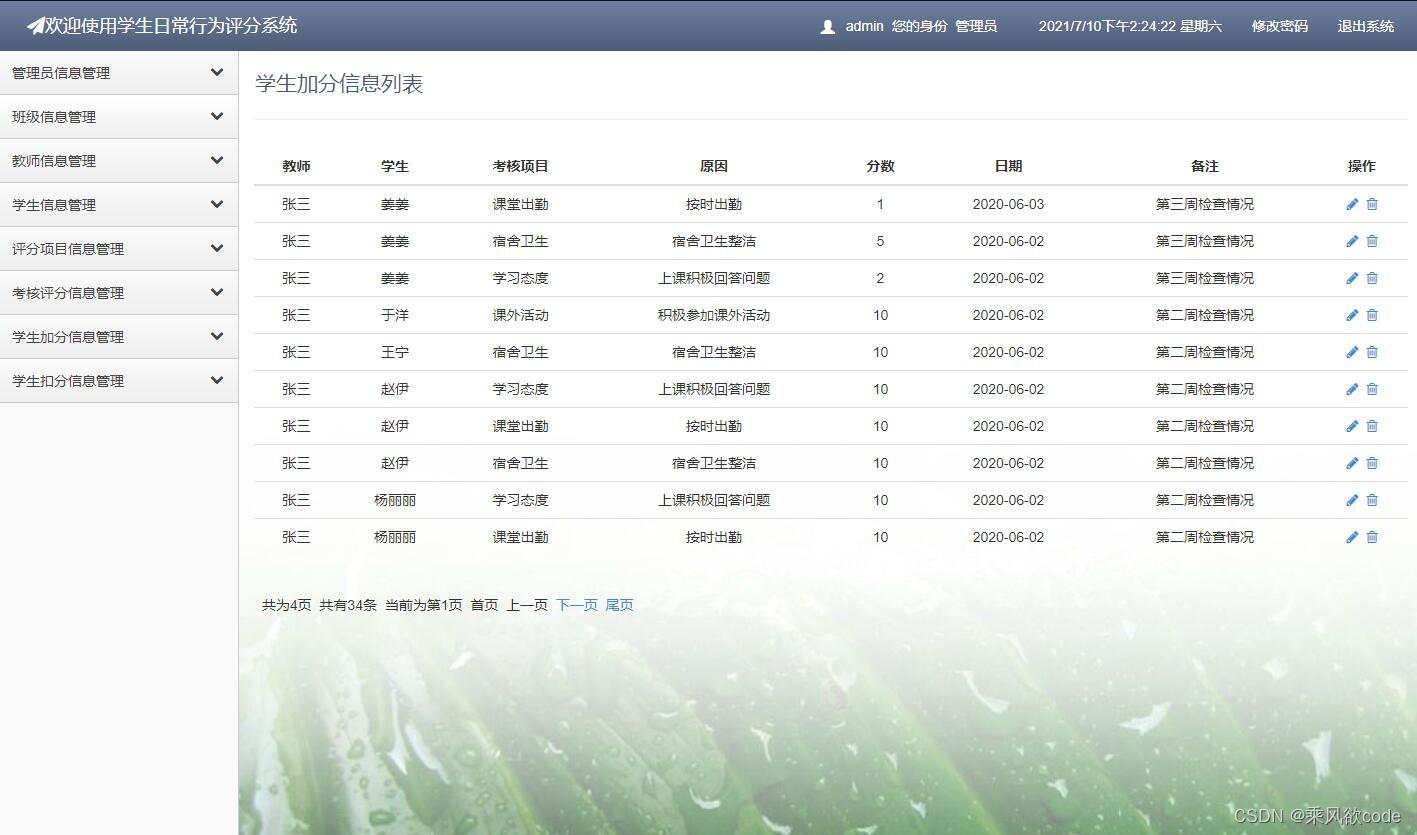This screenshot has height=835, width=1417.
Task: Expand the 教师信息管理 section
Action: click(119, 160)
